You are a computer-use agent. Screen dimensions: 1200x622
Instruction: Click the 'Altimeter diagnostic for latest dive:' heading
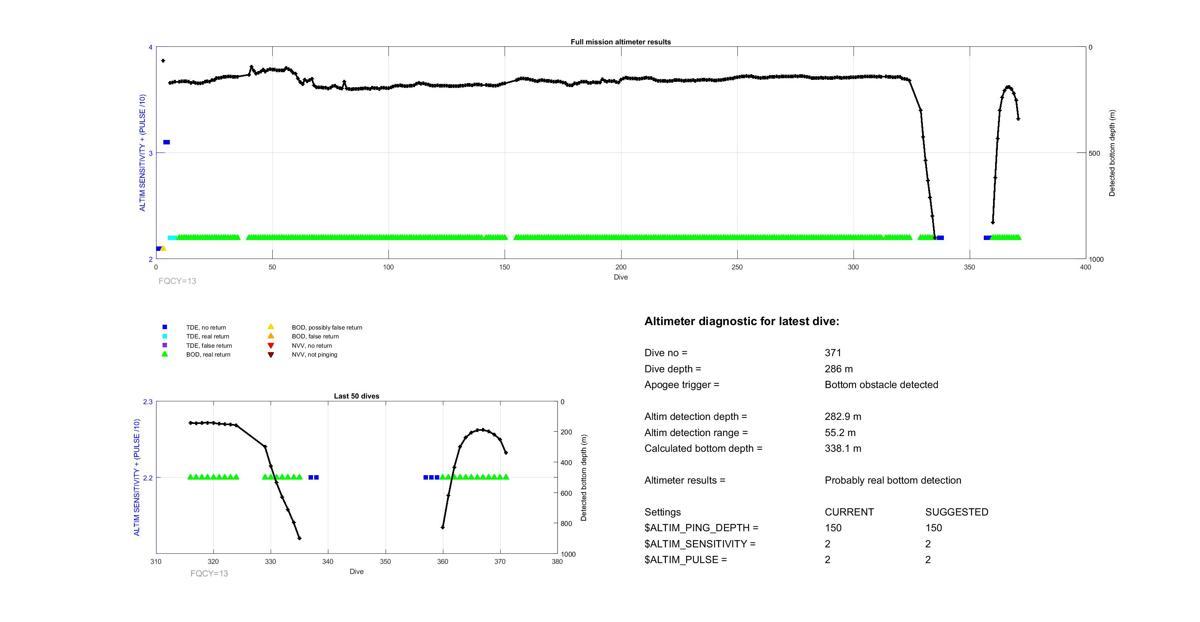click(742, 322)
